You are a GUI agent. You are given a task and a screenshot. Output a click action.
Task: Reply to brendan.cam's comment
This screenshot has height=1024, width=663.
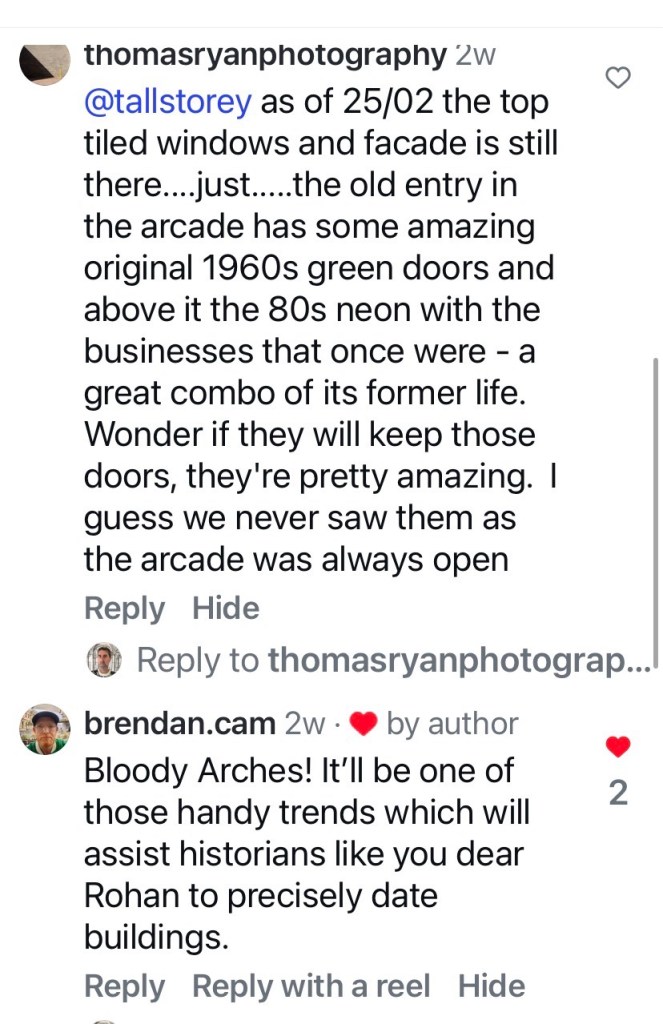pyautogui.click(x=123, y=986)
